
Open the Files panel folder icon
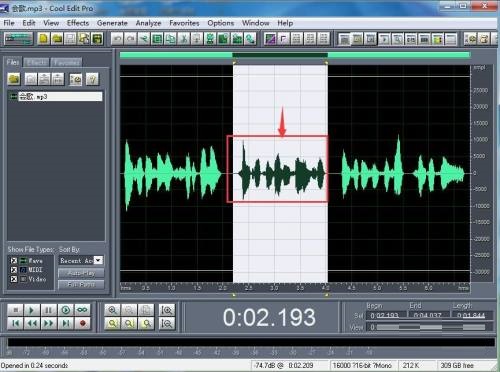(14, 79)
